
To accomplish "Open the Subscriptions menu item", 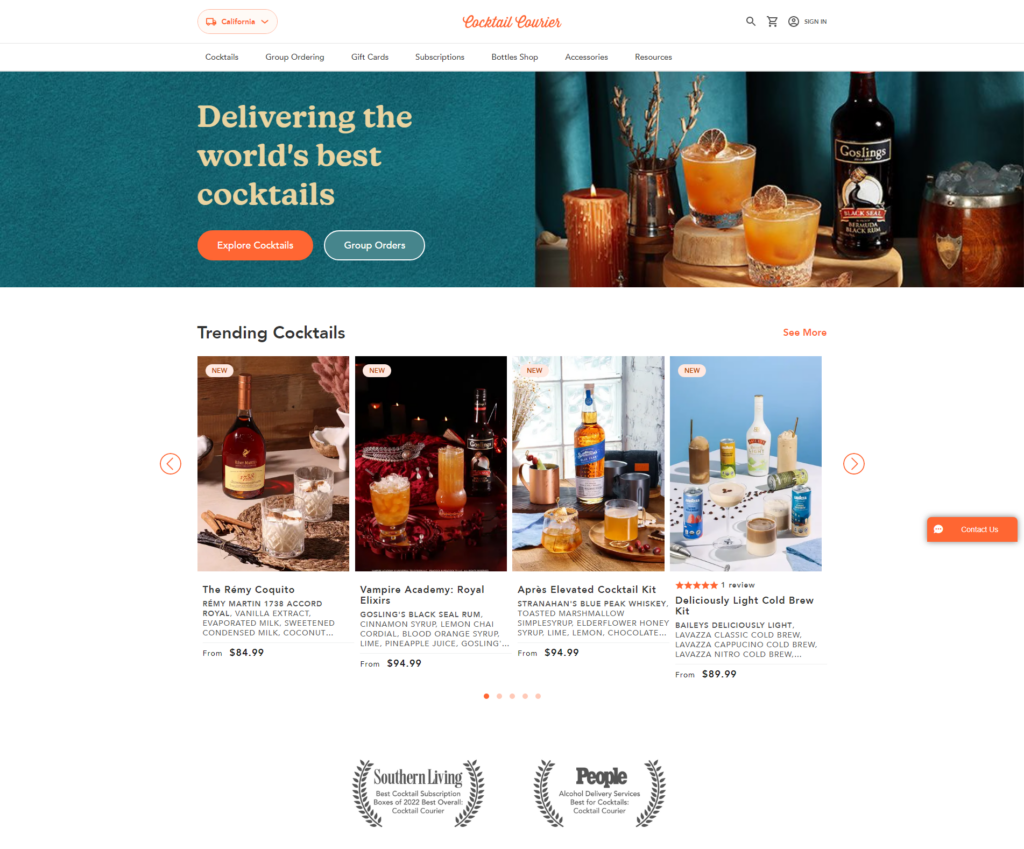I will pyautogui.click(x=440, y=57).
